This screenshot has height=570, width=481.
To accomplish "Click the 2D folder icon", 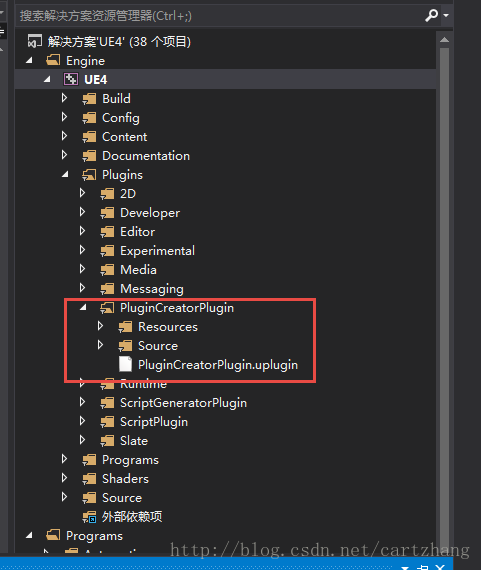I will click(108, 193).
